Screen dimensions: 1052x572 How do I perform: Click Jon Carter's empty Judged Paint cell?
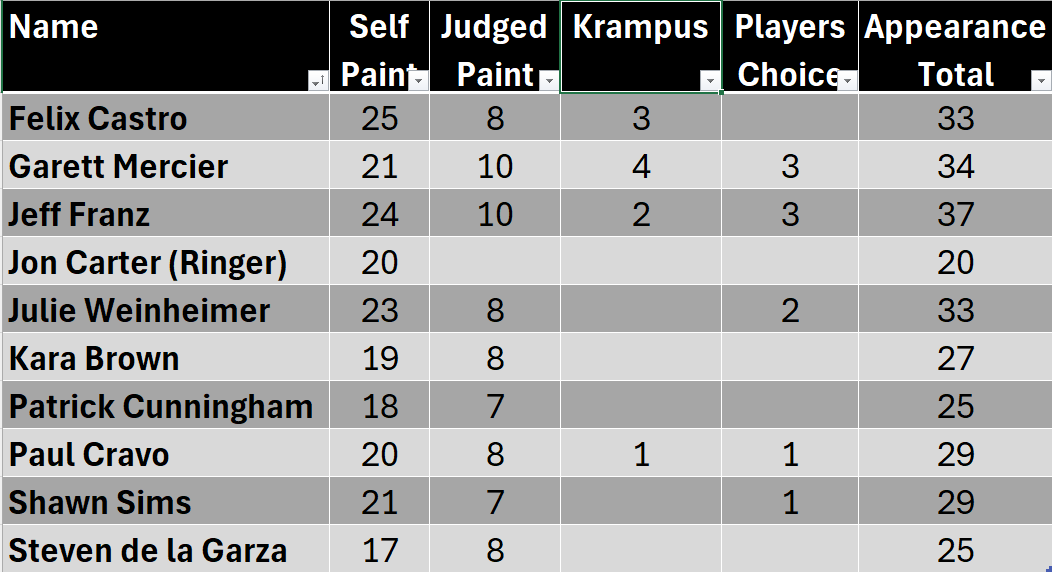(495, 262)
